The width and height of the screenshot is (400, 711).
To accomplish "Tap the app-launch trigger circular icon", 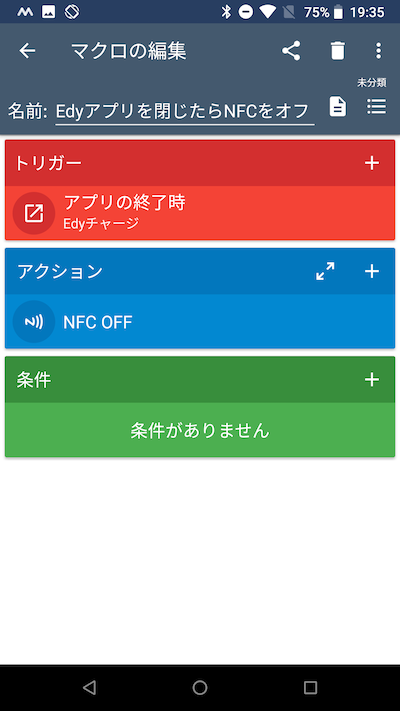I will [x=34, y=213].
